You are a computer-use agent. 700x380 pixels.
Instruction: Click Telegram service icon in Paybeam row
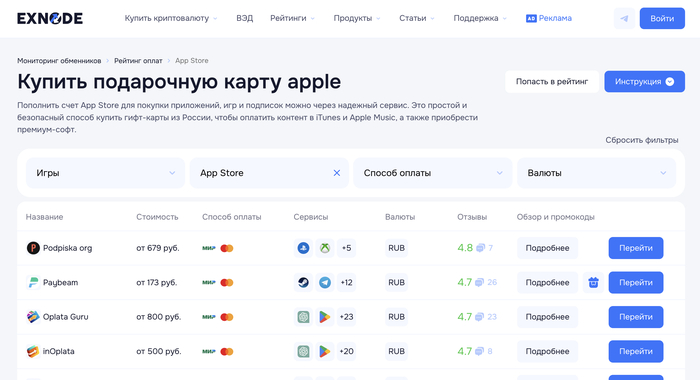[325, 282]
